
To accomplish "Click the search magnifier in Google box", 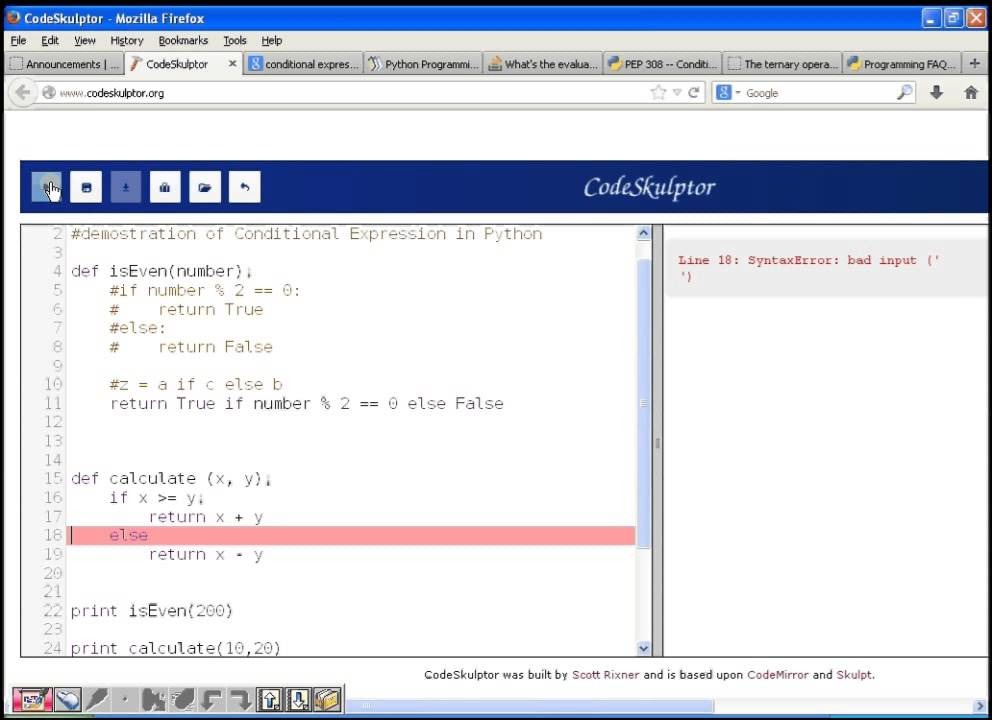I will click(x=905, y=93).
